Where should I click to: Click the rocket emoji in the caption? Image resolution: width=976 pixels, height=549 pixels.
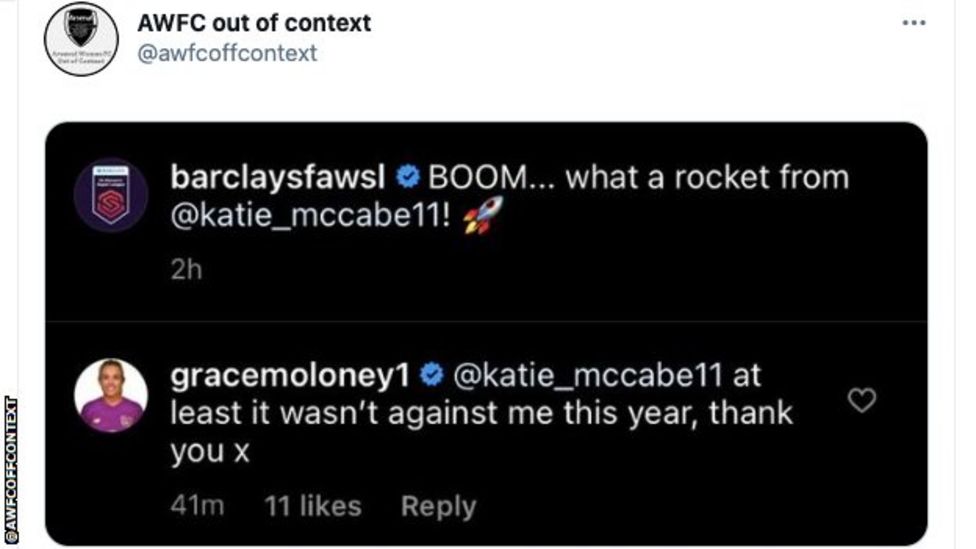483,216
